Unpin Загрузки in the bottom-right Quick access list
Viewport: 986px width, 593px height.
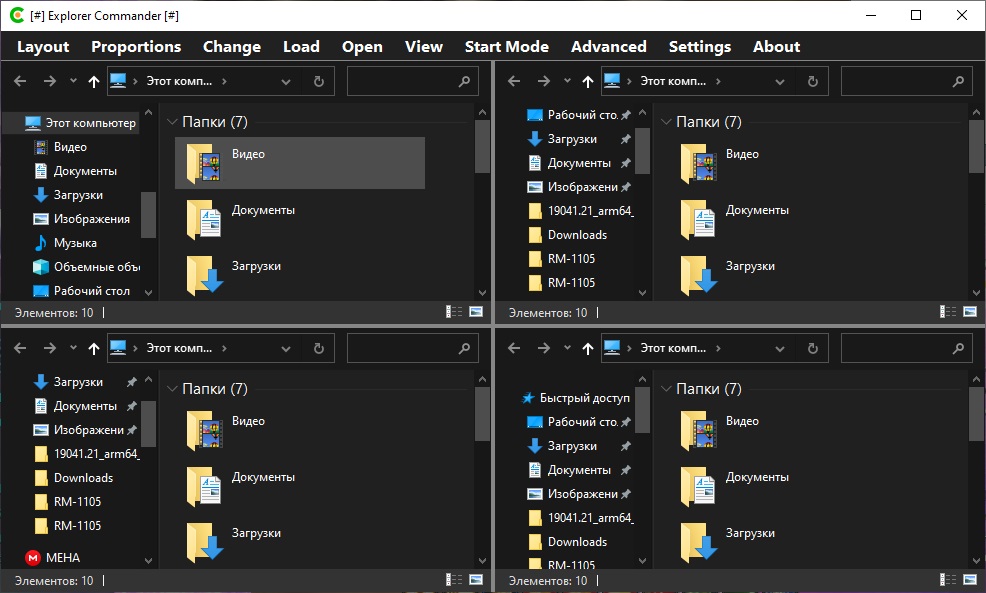click(x=628, y=445)
